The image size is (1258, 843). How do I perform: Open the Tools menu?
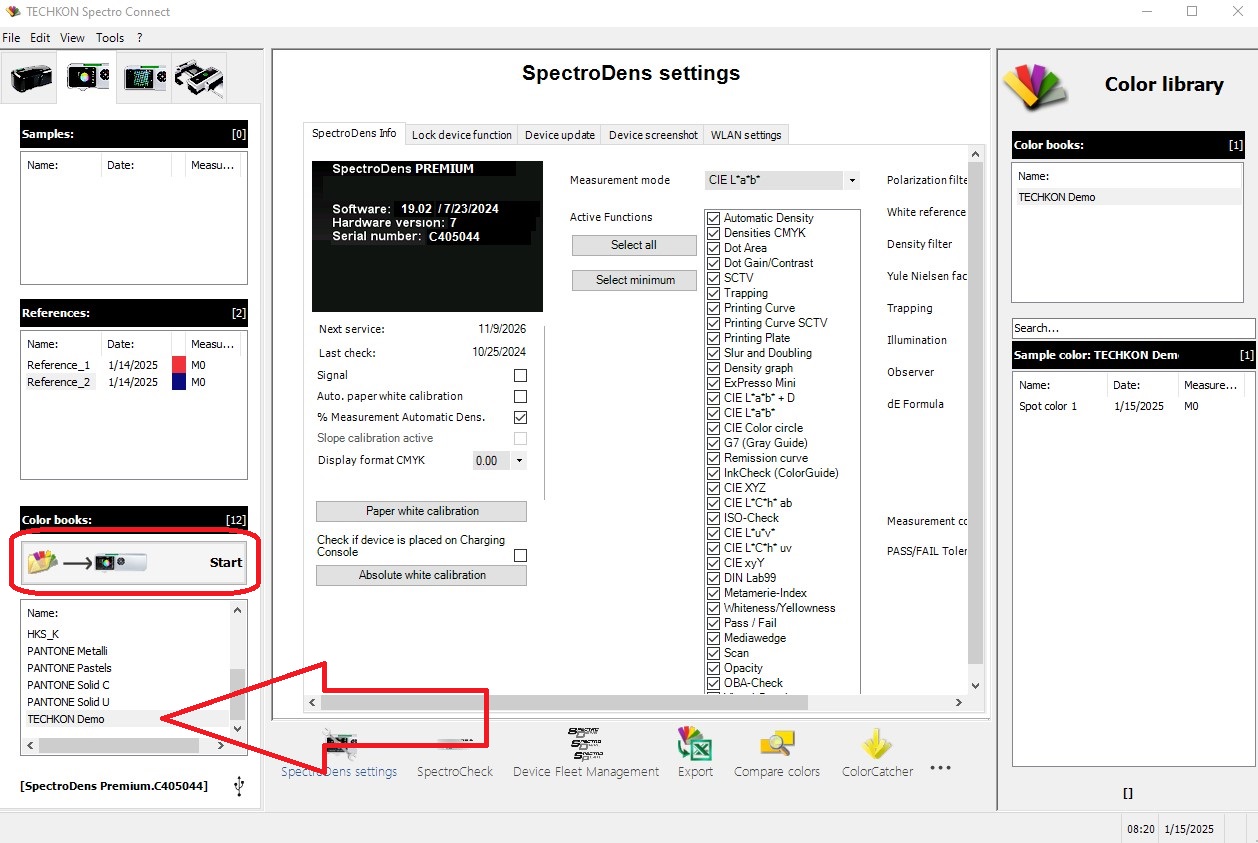coord(110,38)
